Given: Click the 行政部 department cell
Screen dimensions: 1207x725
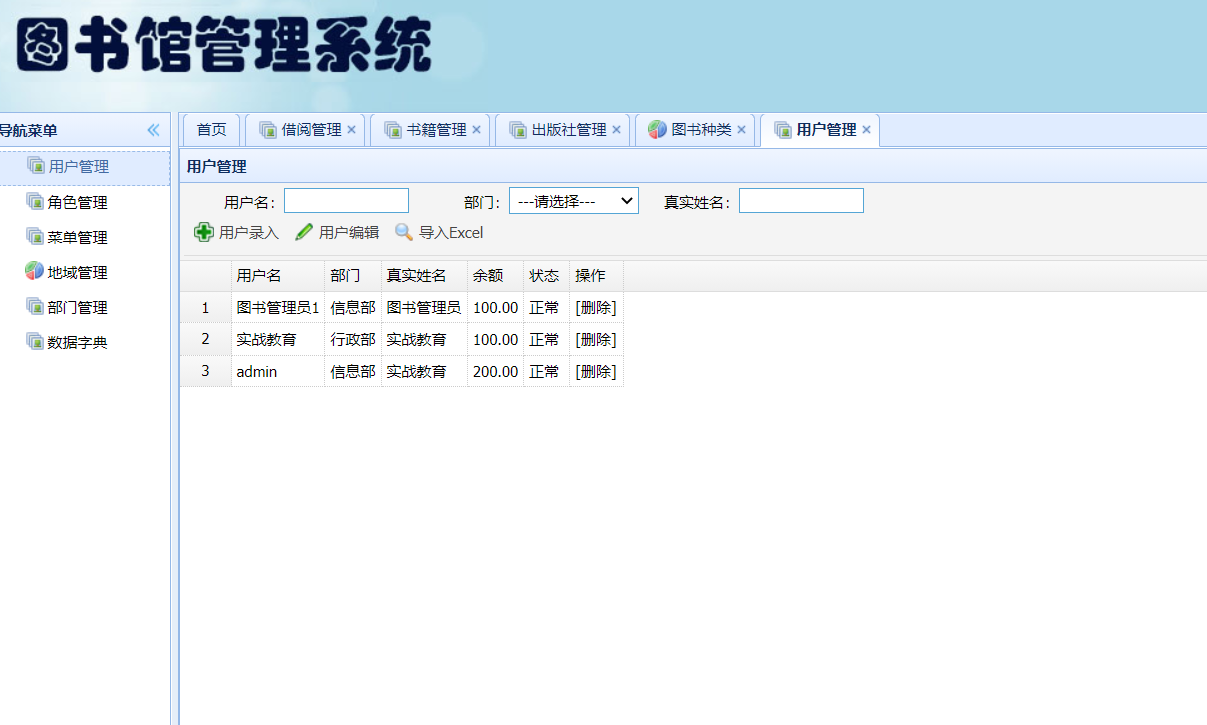Looking at the screenshot, I should point(353,340).
